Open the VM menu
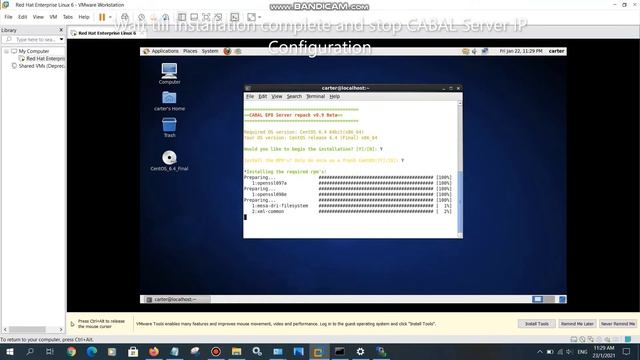The image size is (640, 360). tap(53, 17)
